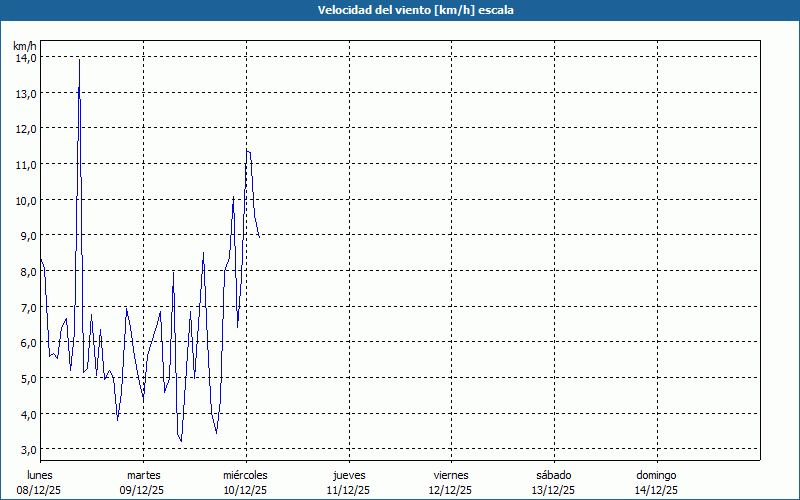Screen dimensions: 800x500
Task: Click the chart title 'Velocidad del viento [km/h] escala'
Action: 415,10
